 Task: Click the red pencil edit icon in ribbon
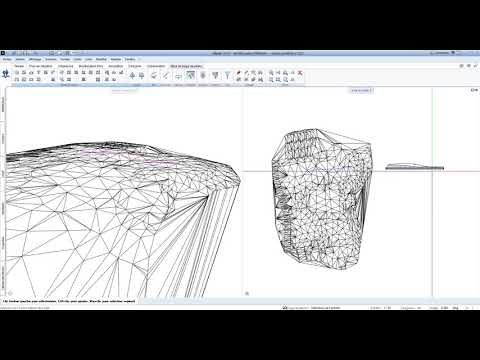coord(239,72)
